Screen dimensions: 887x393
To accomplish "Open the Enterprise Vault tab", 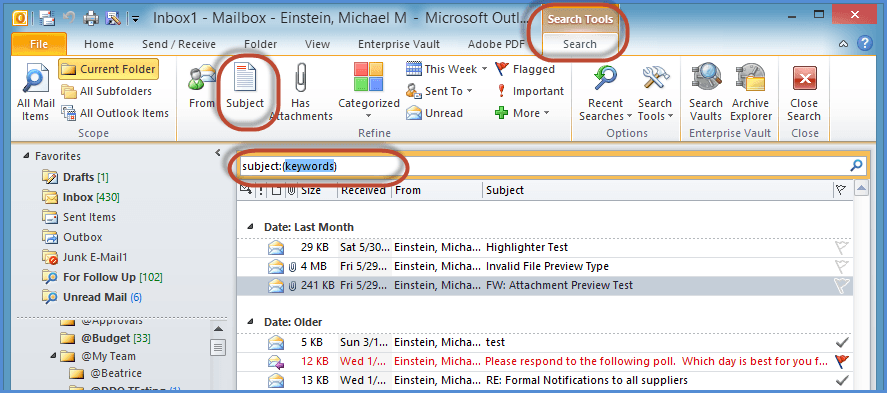I will coord(399,44).
